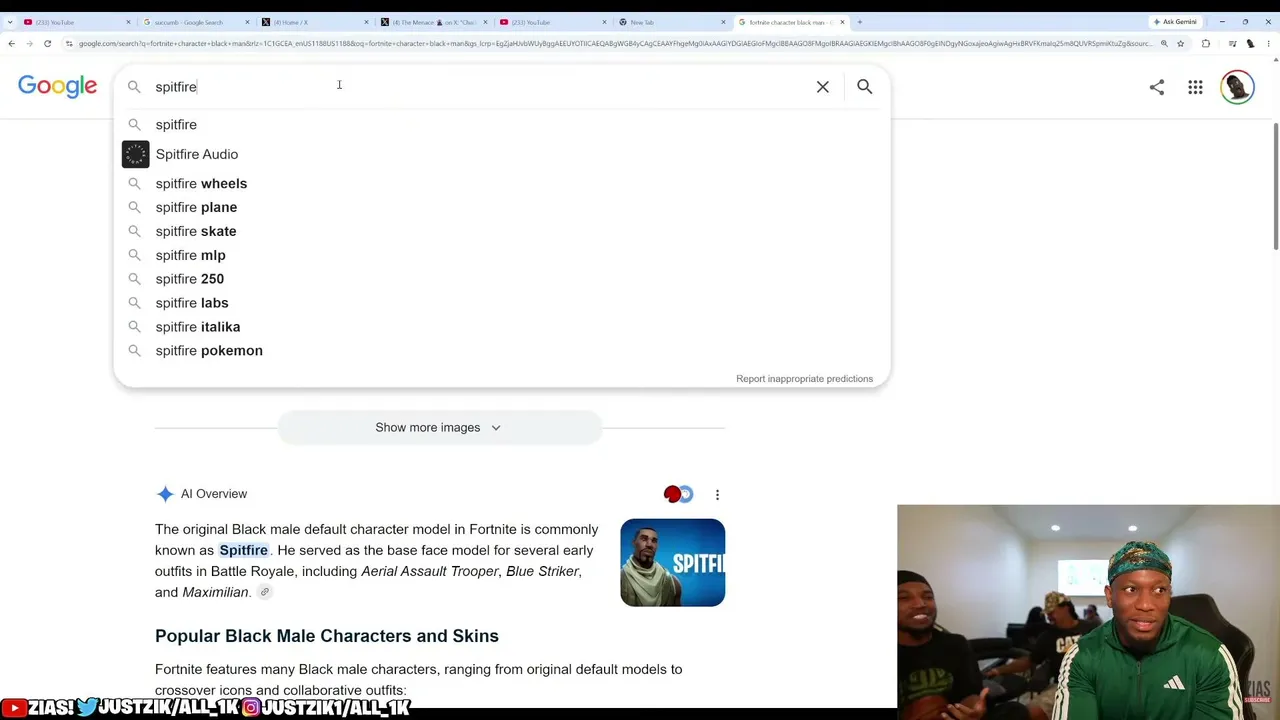The height and width of the screenshot is (720, 1280).
Task: Reload the page
Action: 47,44
